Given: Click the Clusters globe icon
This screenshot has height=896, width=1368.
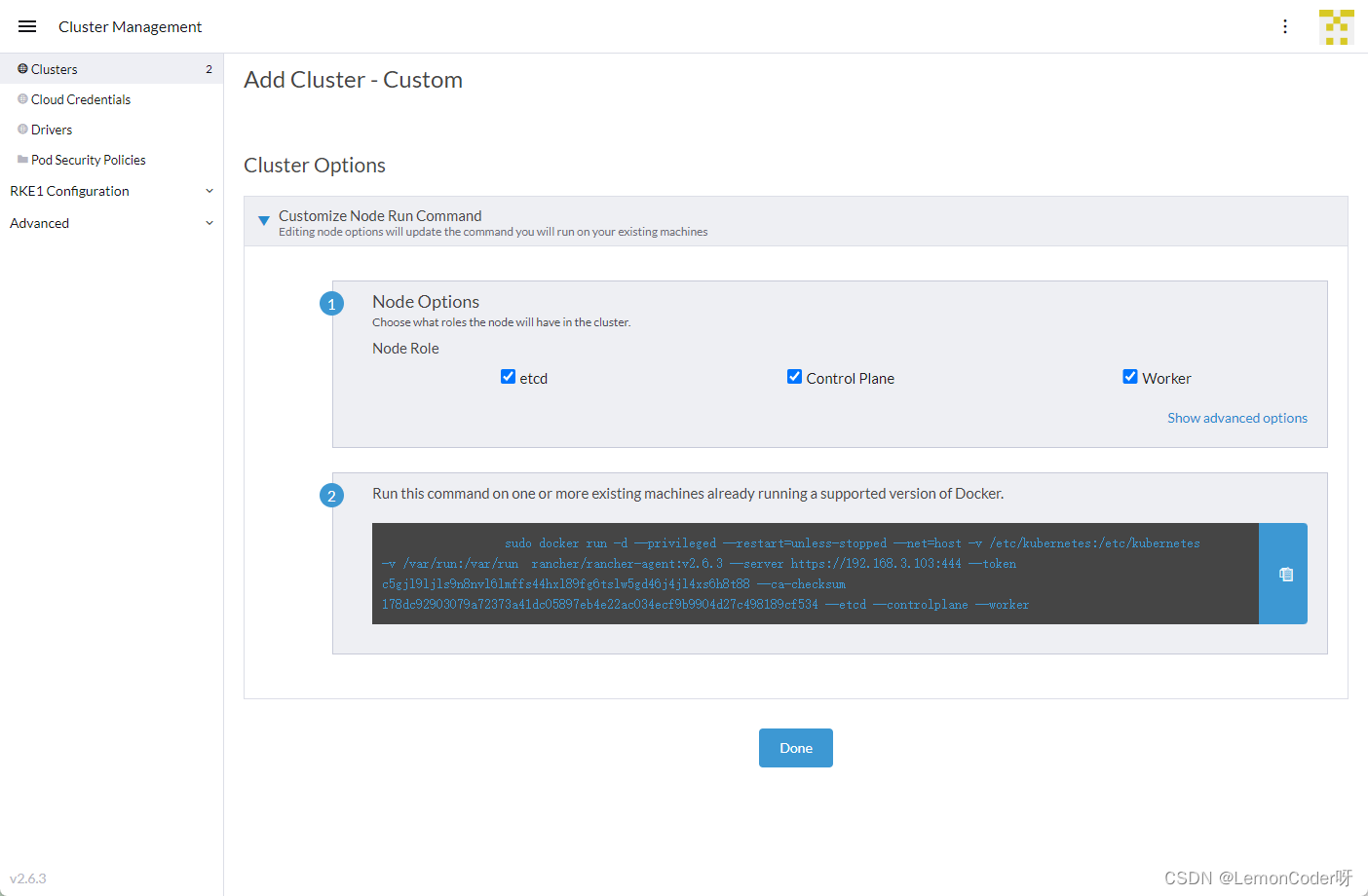Looking at the screenshot, I should click(22, 69).
